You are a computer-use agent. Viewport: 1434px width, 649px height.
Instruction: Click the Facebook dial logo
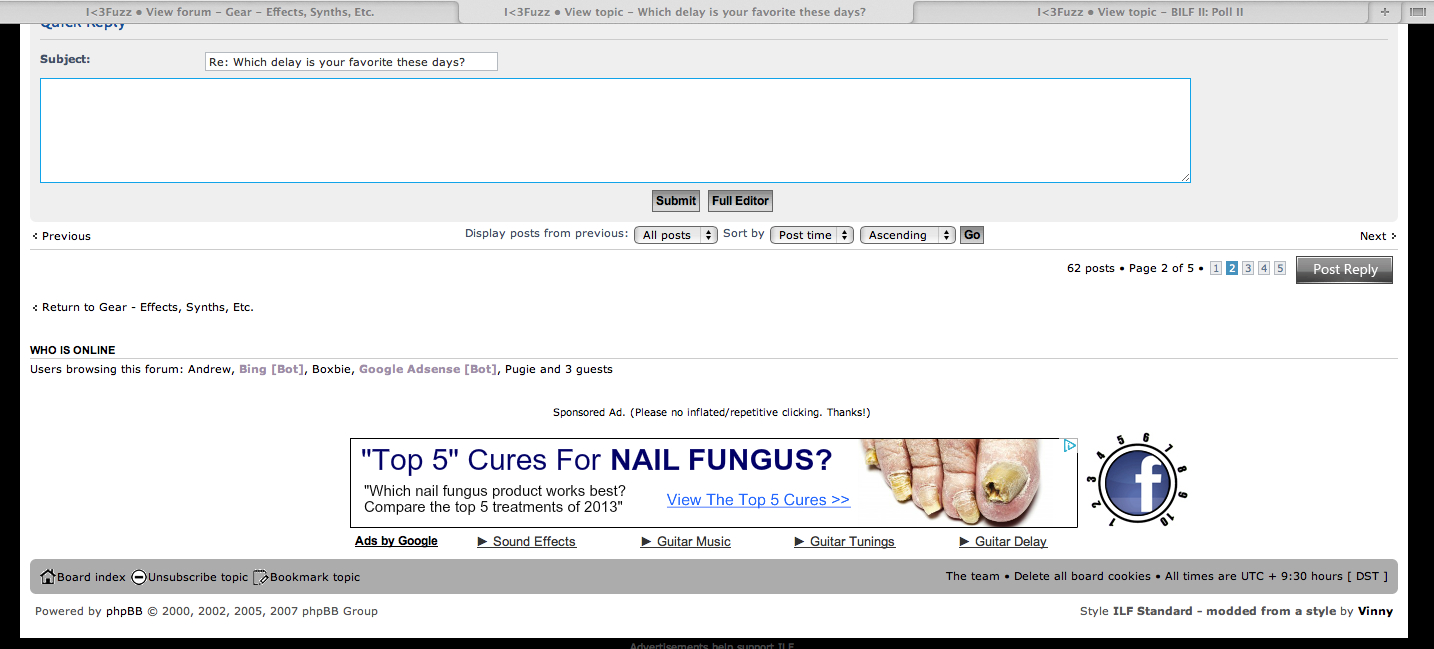pos(1140,482)
